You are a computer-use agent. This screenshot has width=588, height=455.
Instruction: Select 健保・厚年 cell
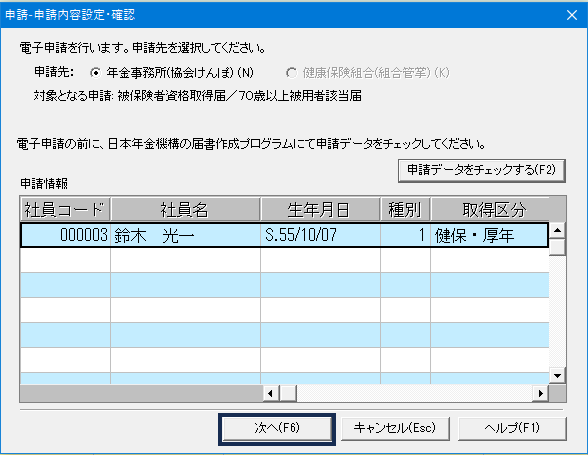(x=489, y=236)
